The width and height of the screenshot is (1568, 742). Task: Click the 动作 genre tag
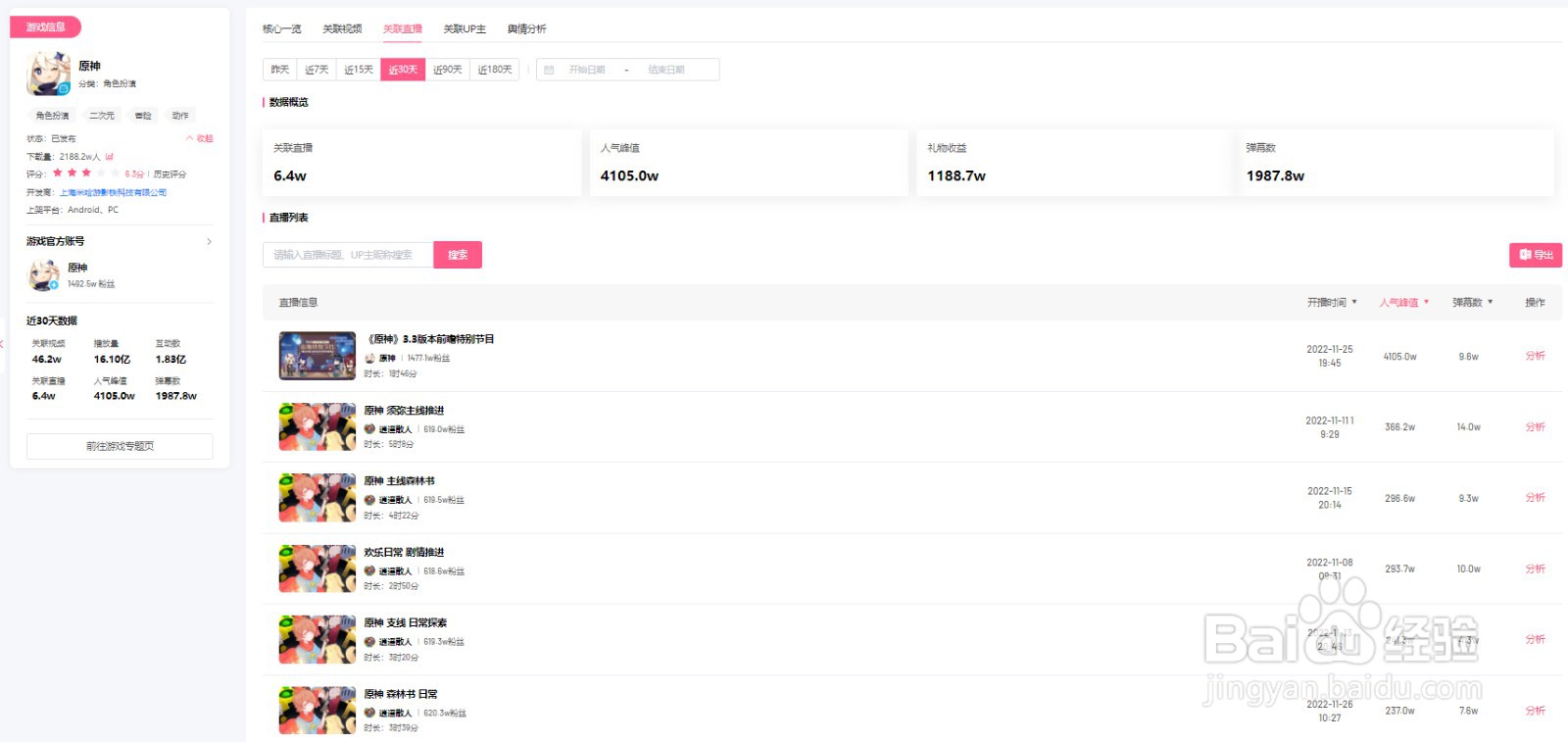(x=180, y=116)
